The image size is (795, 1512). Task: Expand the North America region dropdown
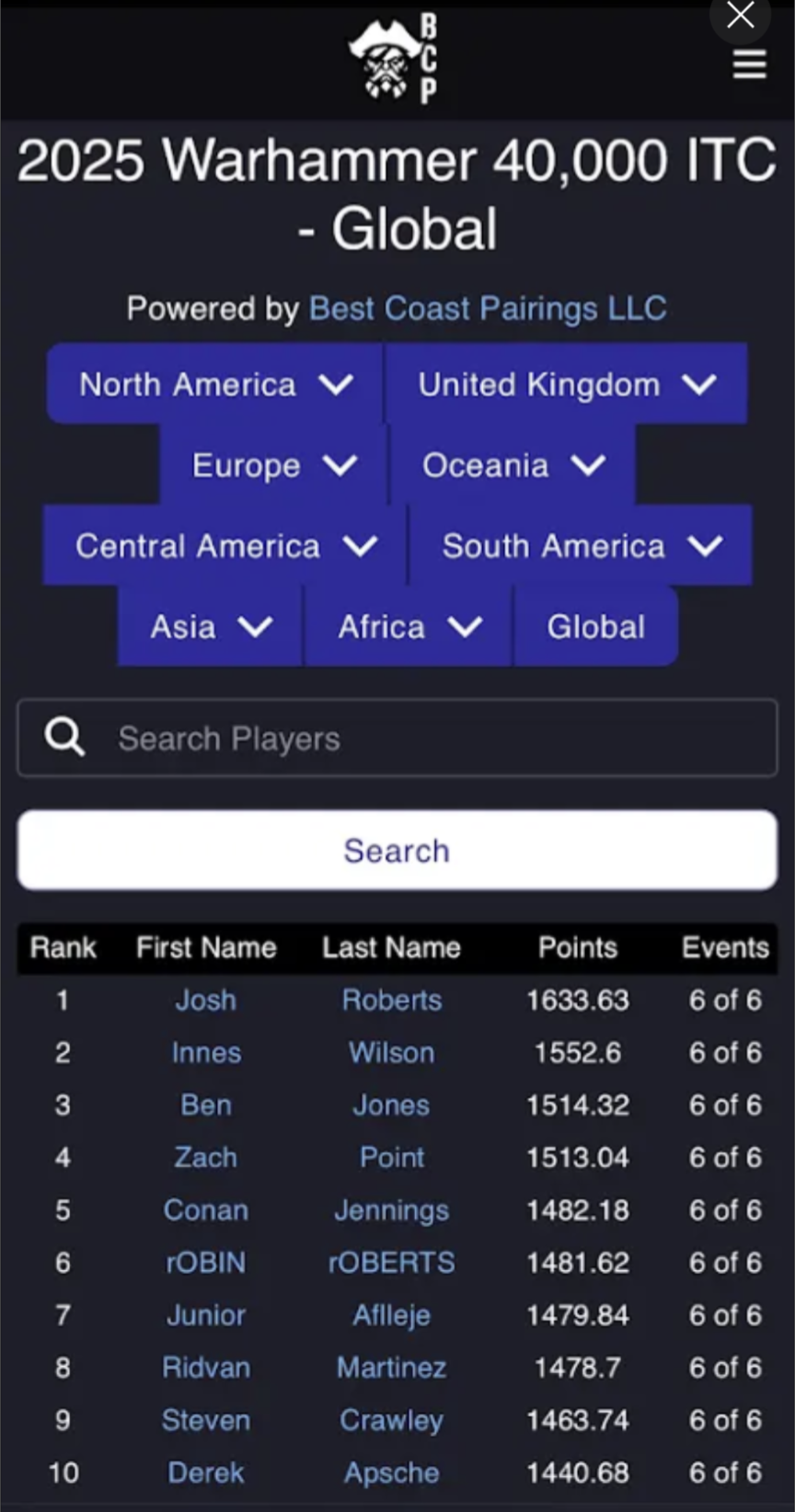pos(215,384)
